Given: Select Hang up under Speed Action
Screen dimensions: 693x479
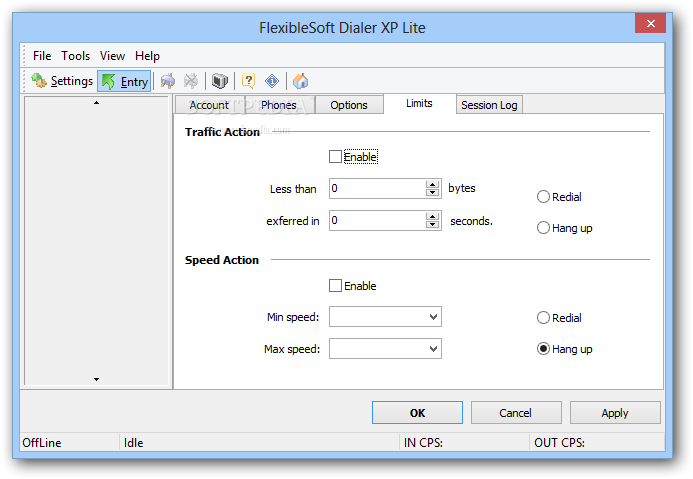Looking at the screenshot, I should tap(543, 349).
